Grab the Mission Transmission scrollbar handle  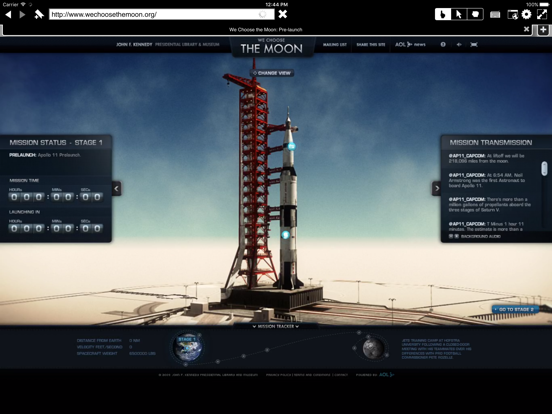[544, 168]
